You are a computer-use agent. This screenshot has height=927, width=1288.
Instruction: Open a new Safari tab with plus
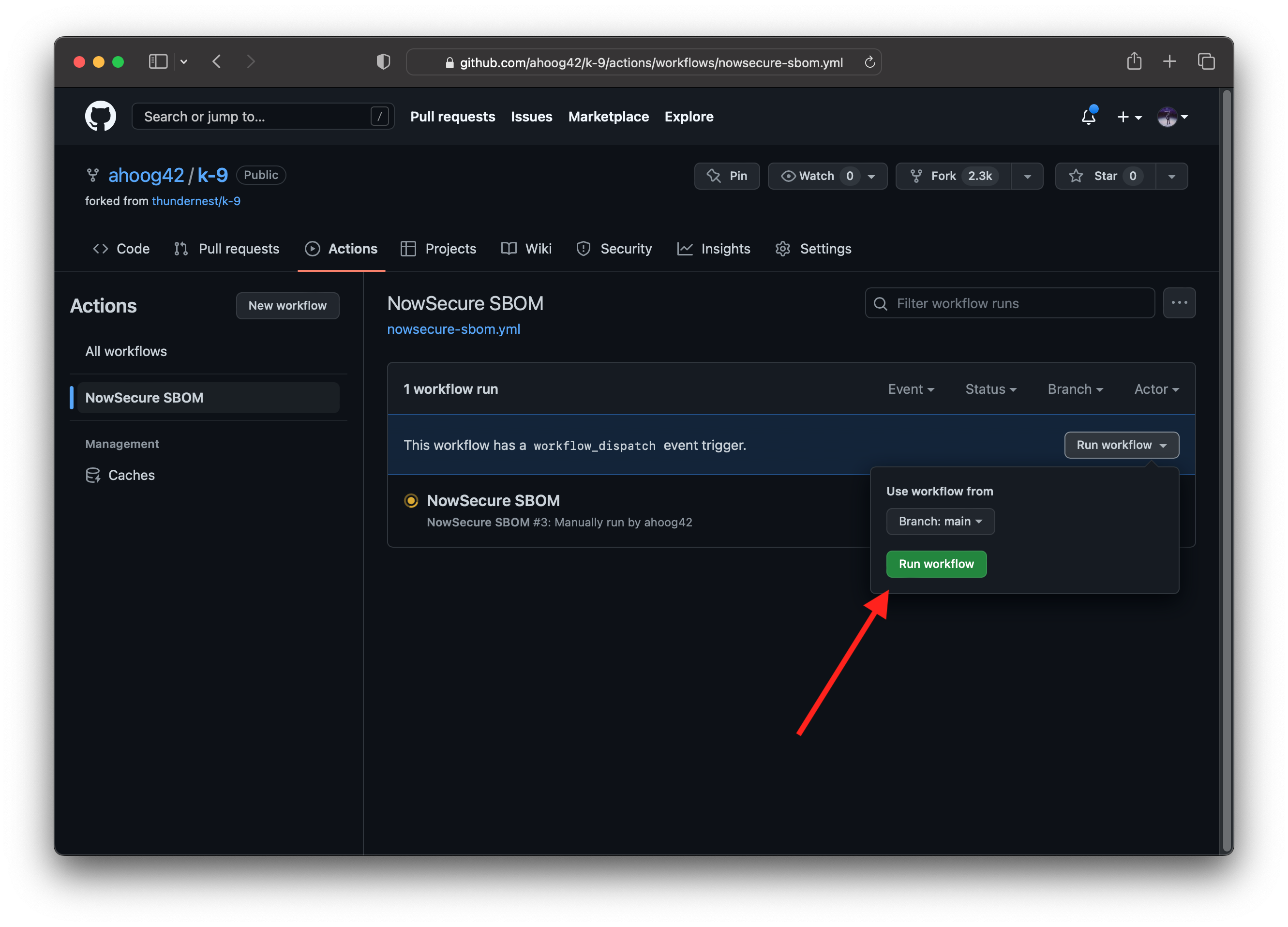1169,61
